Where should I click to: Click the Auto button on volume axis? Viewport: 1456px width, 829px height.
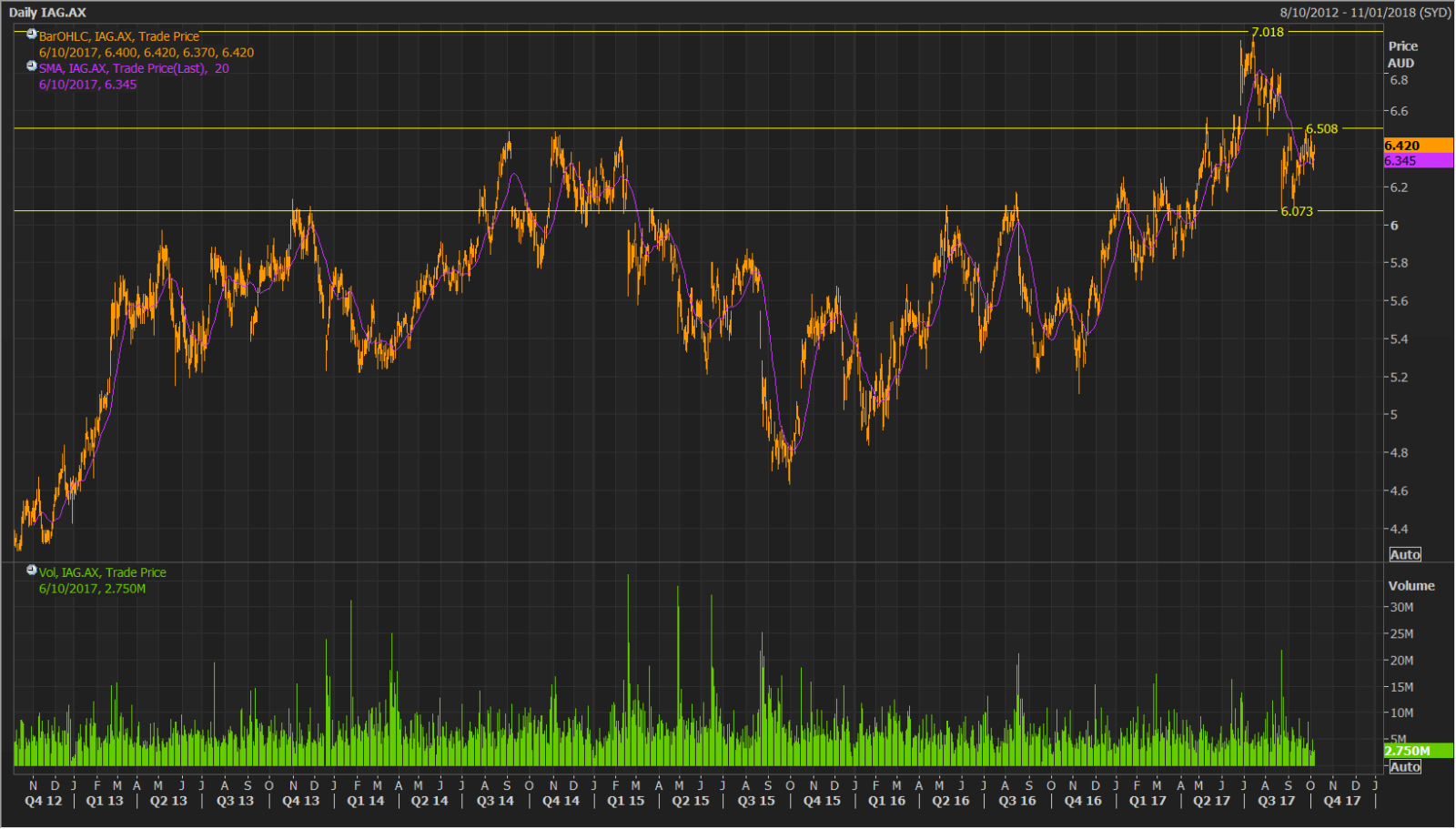coord(1405,767)
